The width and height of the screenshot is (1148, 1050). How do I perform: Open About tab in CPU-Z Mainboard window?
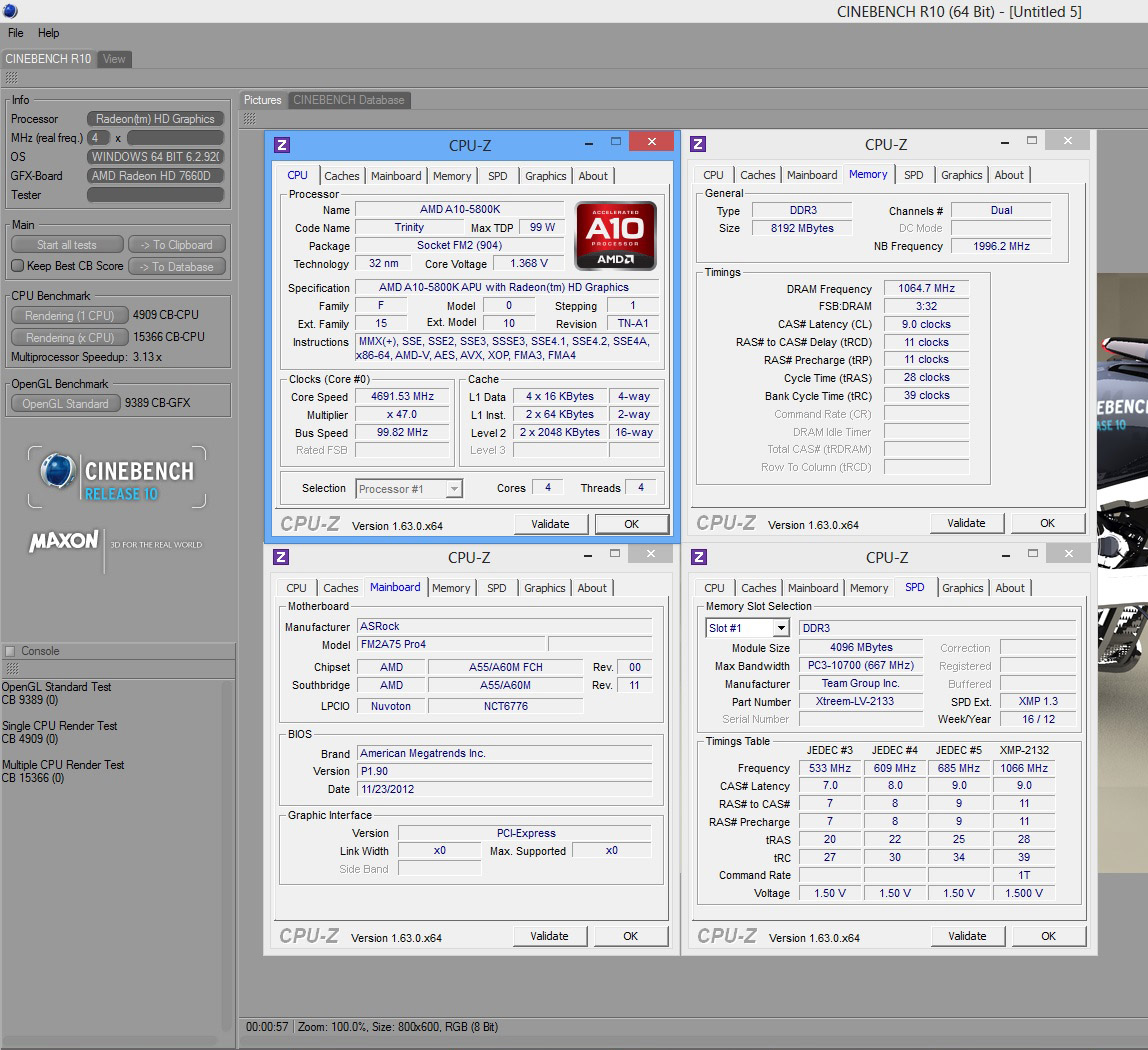click(x=592, y=588)
